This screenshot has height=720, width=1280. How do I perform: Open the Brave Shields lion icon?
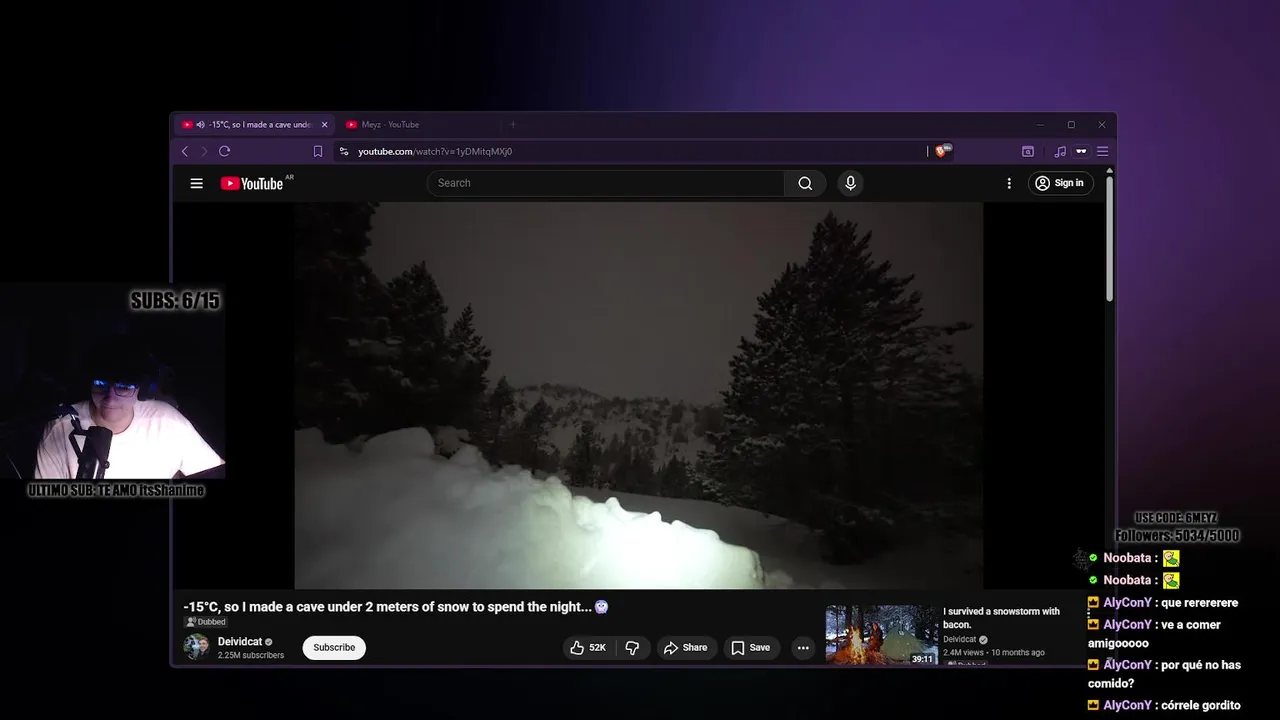tap(941, 151)
